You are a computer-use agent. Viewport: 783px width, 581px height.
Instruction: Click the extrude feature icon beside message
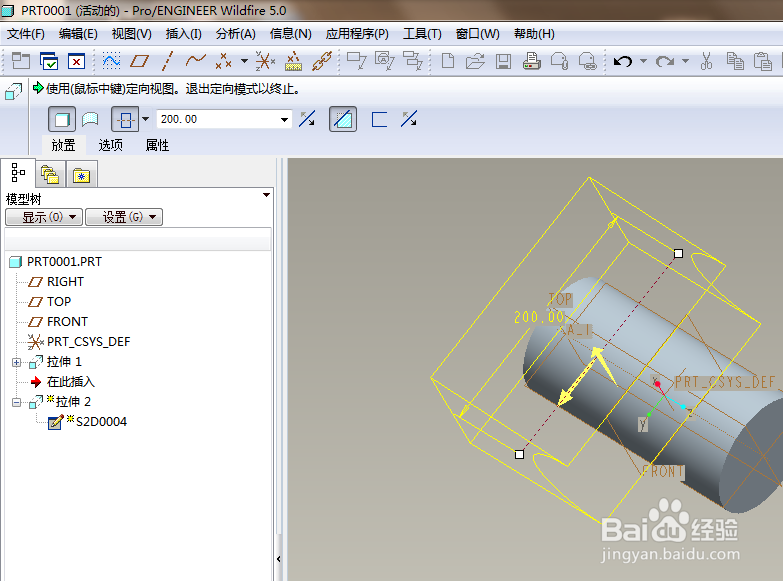[13, 91]
